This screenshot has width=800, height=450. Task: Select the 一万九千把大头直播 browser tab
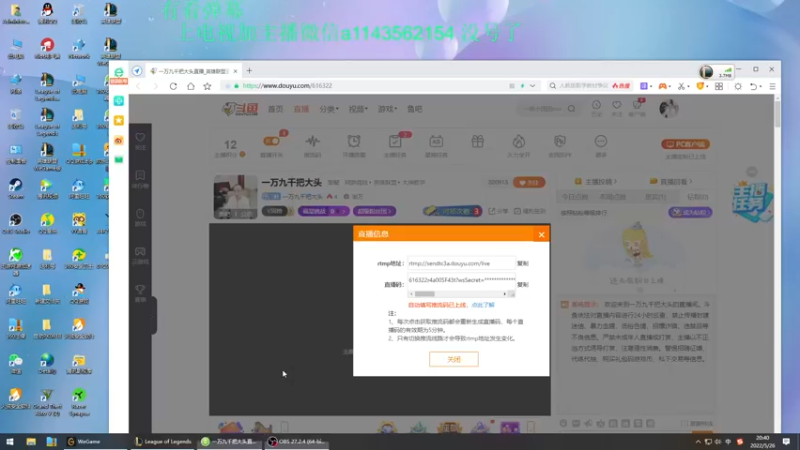tap(193, 71)
